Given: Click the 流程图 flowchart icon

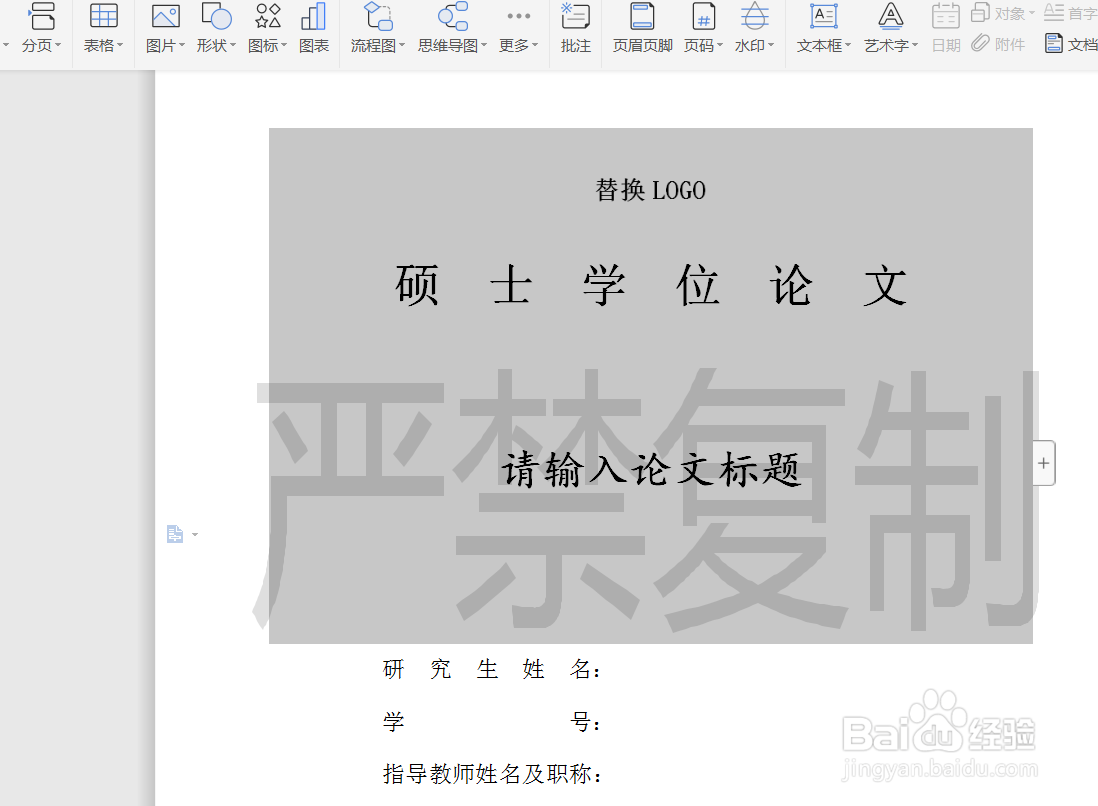Looking at the screenshot, I should pos(378,16).
